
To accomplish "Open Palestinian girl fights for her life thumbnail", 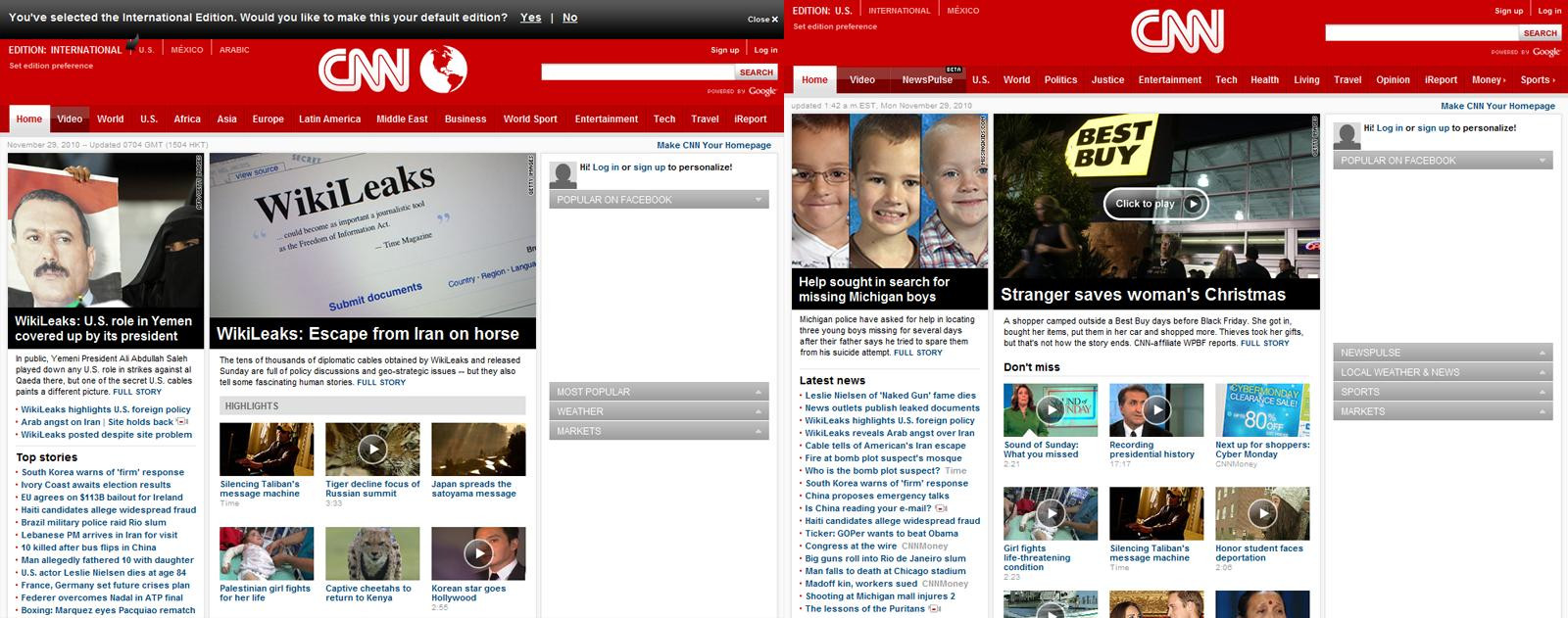I will (267, 553).
